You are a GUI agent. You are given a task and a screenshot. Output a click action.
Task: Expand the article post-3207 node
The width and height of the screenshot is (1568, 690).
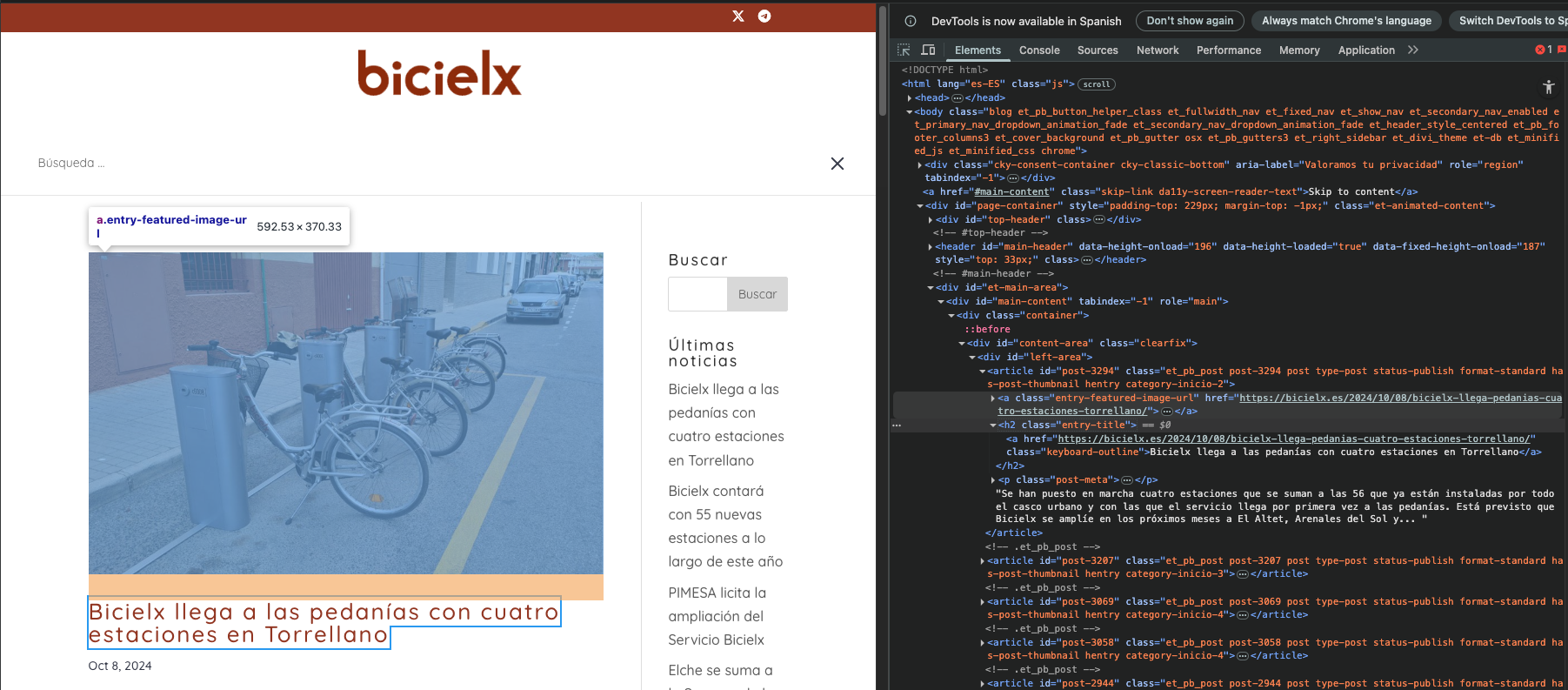click(983, 561)
